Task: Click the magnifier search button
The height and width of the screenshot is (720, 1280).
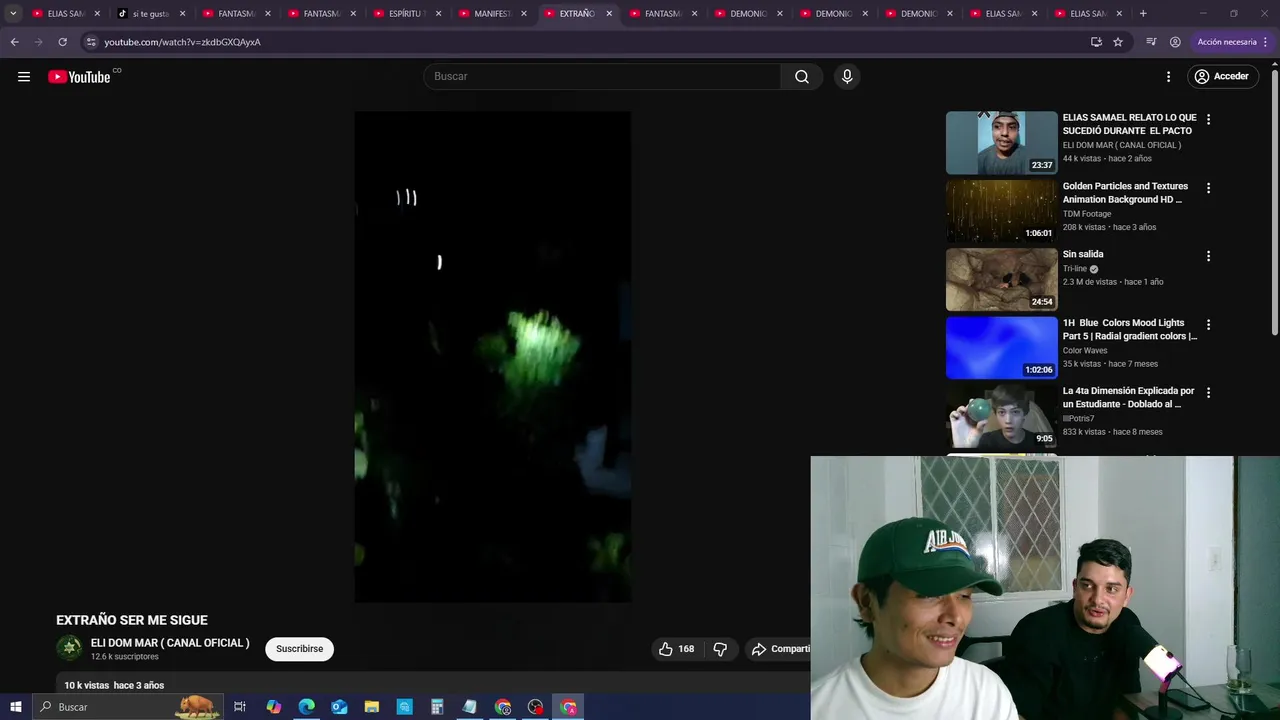Action: click(x=802, y=77)
